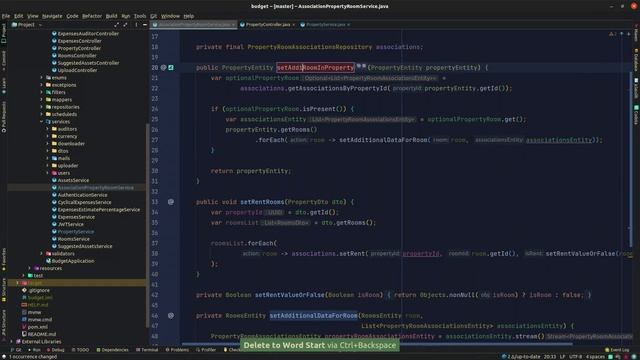Select PropertyController class in tree

[x=76, y=48]
